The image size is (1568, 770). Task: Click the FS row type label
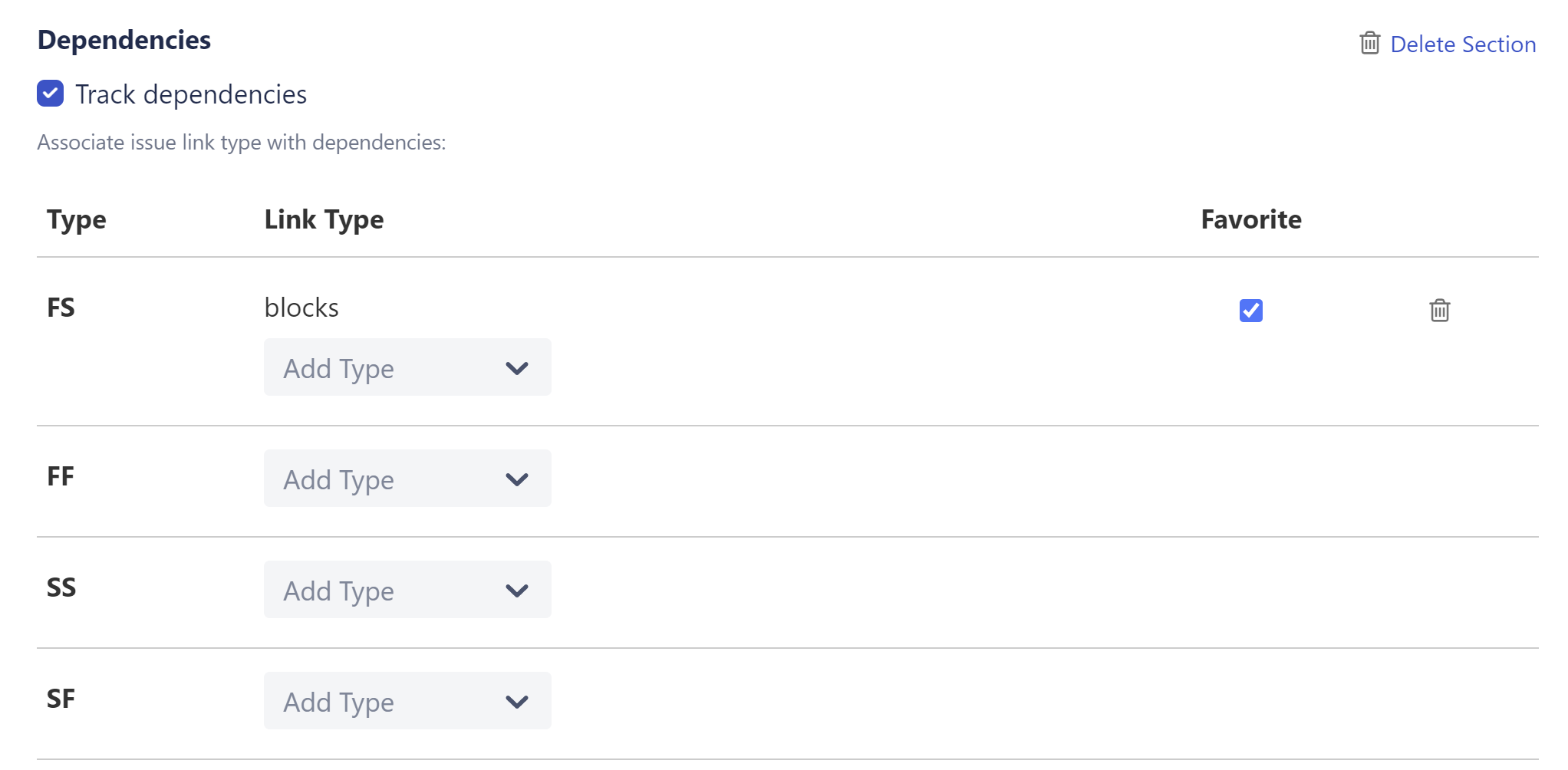coord(61,308)
